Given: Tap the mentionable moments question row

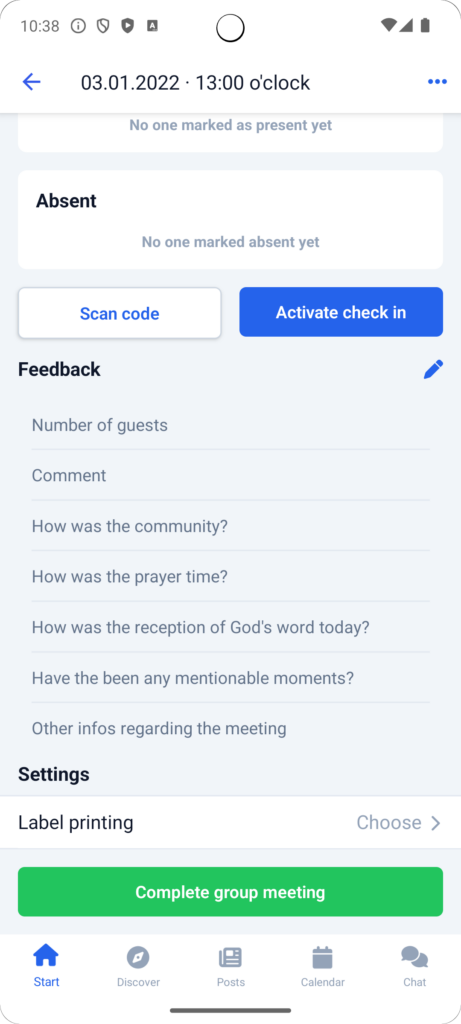Looking at the screenshot, I should (x=230, y=678).
